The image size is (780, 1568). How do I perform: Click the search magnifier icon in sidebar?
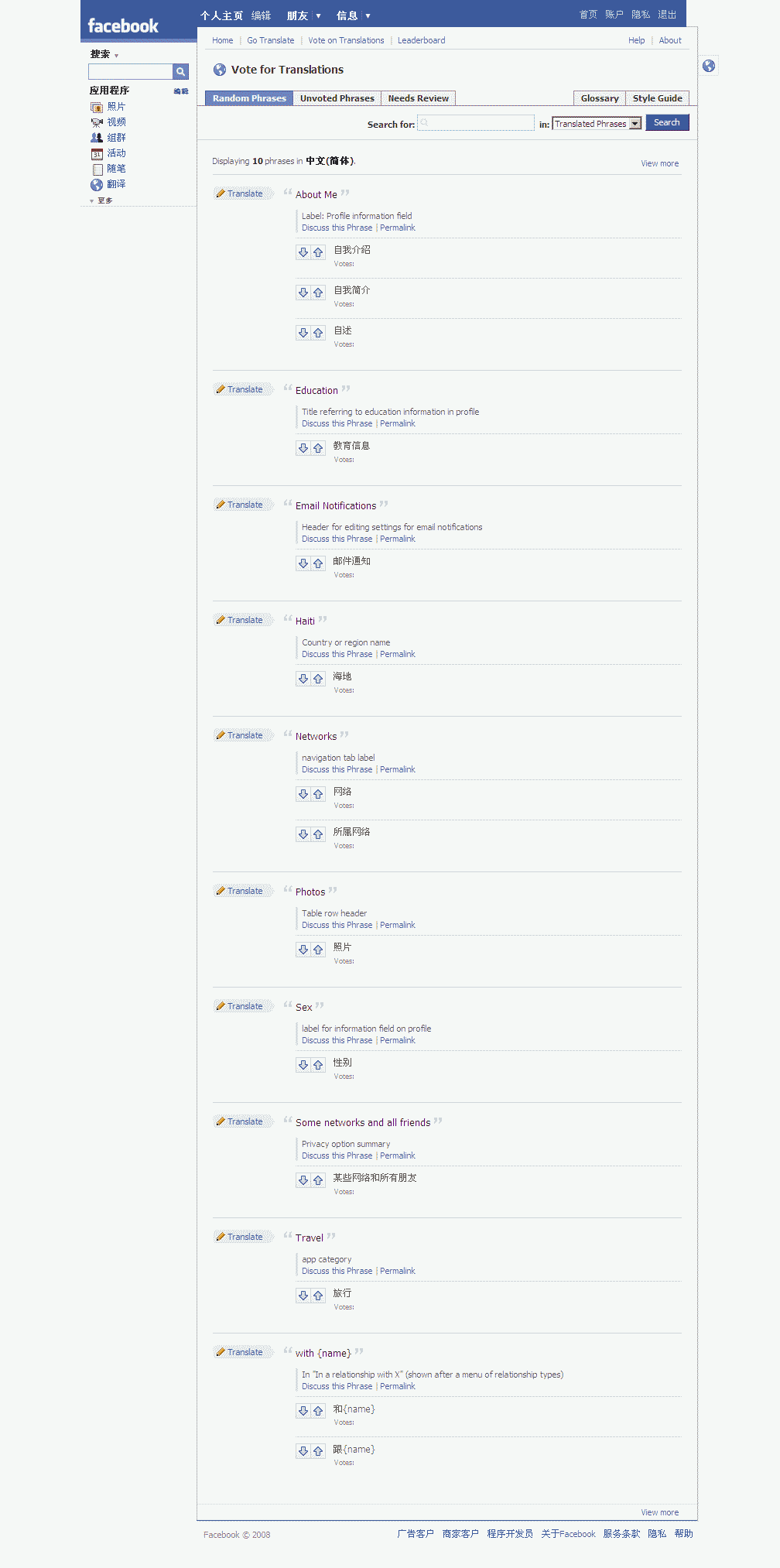tap(180, 72)
